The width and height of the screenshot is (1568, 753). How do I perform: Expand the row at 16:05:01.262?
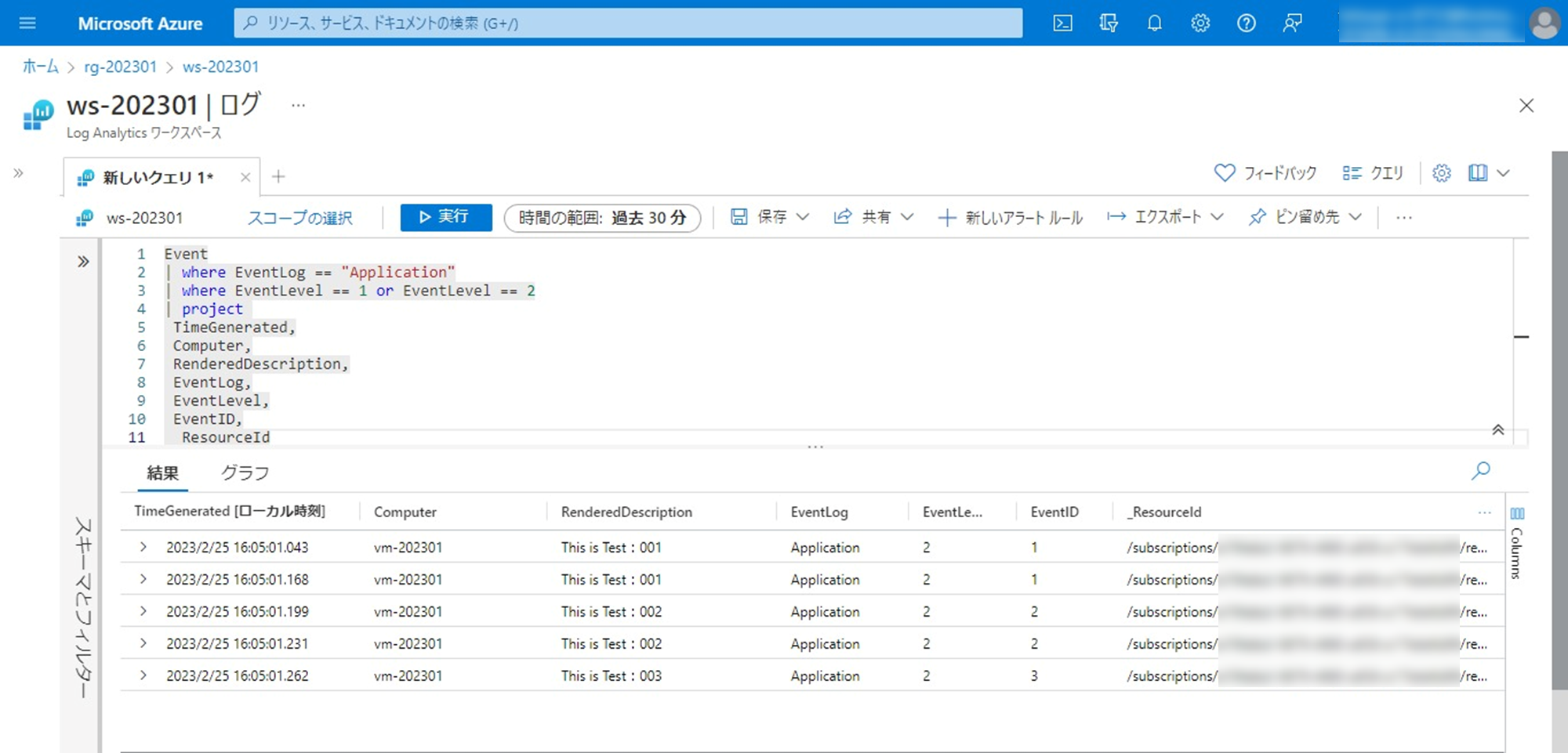143,675
